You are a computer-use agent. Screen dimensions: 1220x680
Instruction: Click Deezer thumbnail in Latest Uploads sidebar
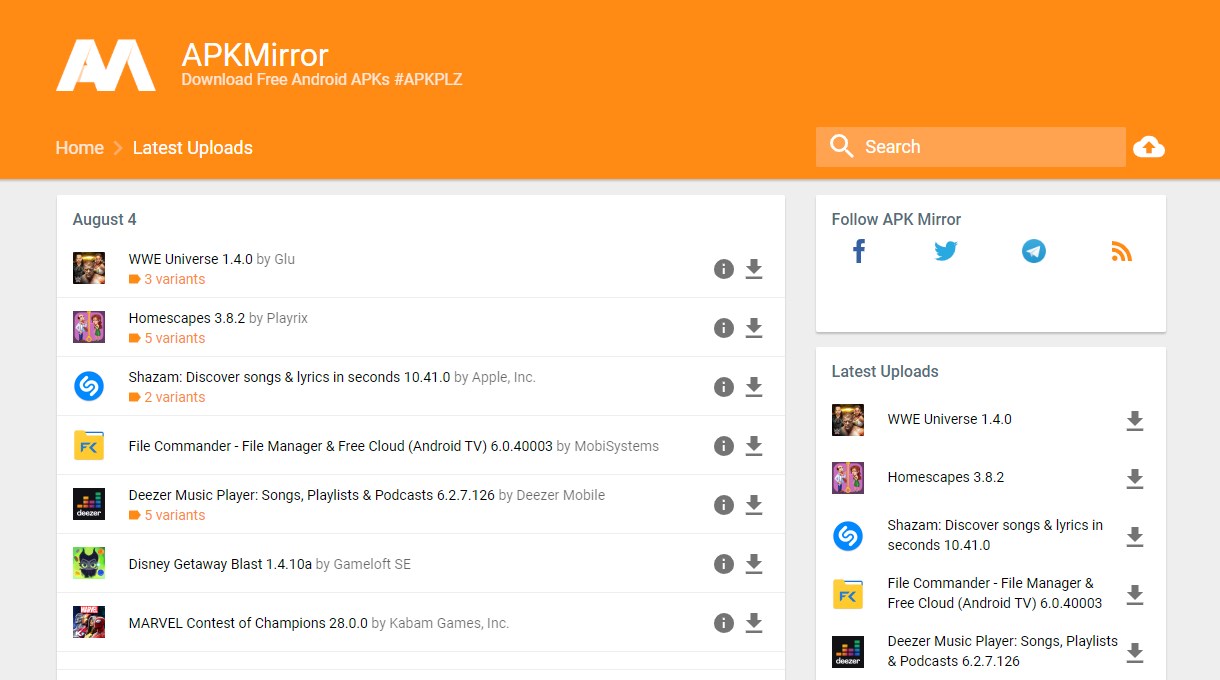848,652
